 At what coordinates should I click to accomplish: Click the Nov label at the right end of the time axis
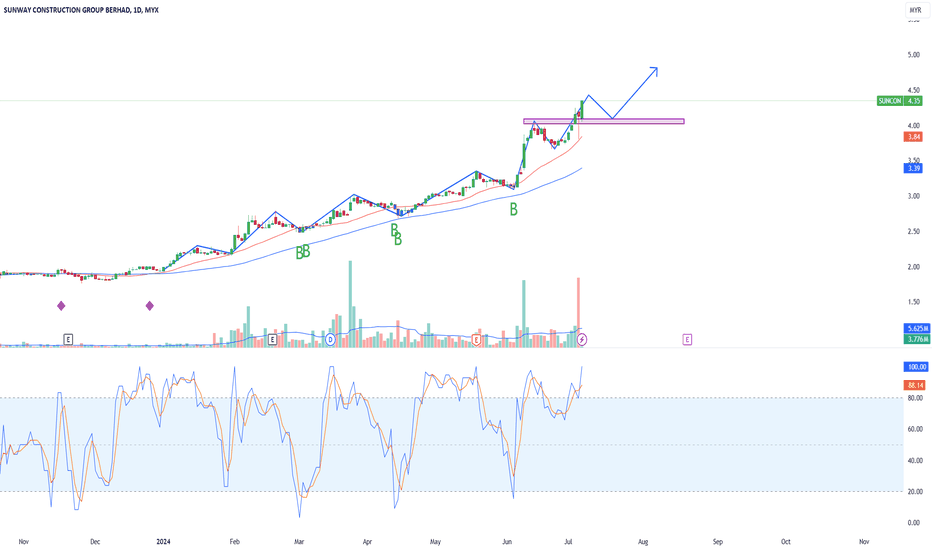pyautogui.click(x=864, y=542)
